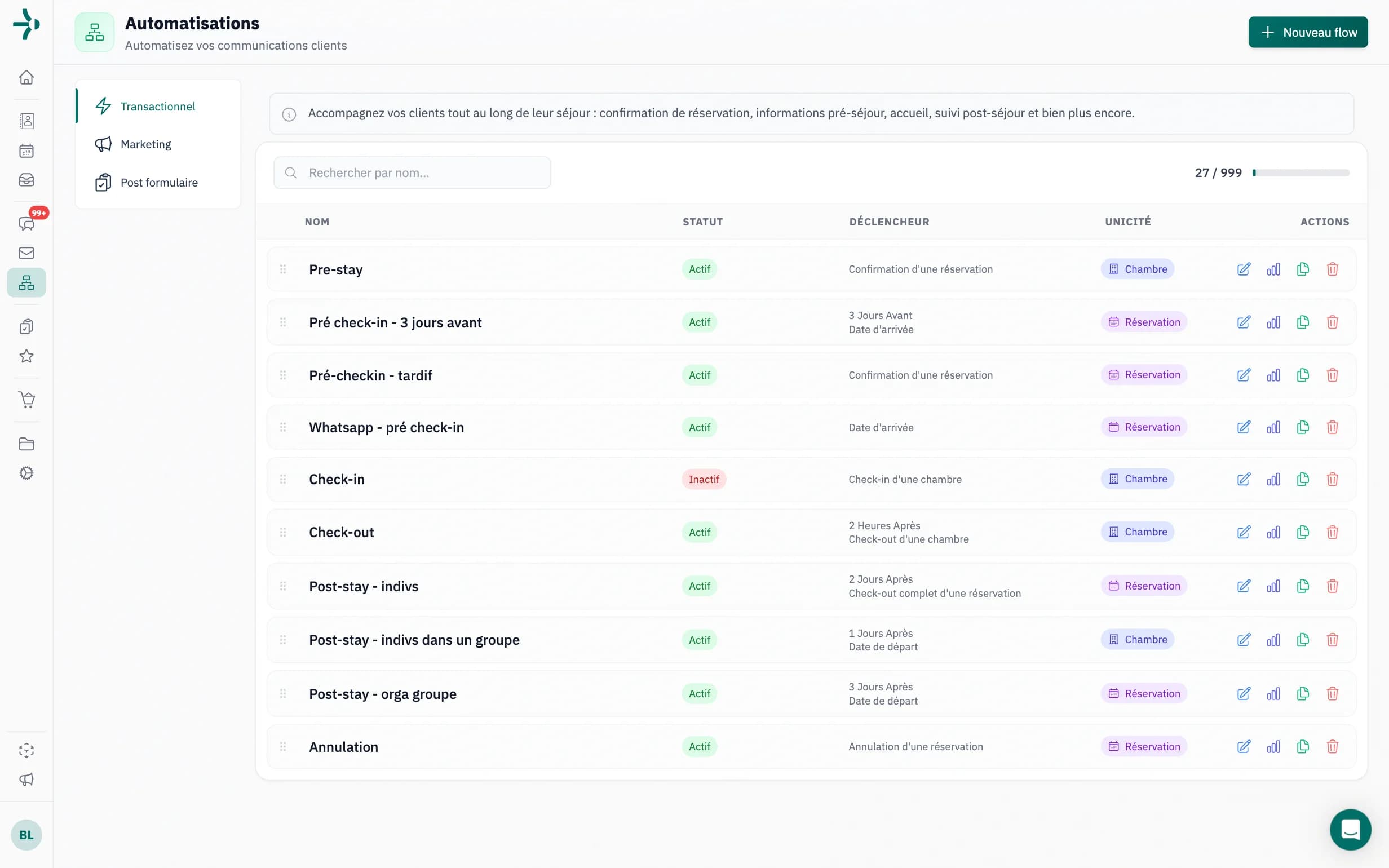Image resolution: width=1389 pixels, height=868 pixels.
Task: Switch to the Marketing section
Action: pos(145,144)
